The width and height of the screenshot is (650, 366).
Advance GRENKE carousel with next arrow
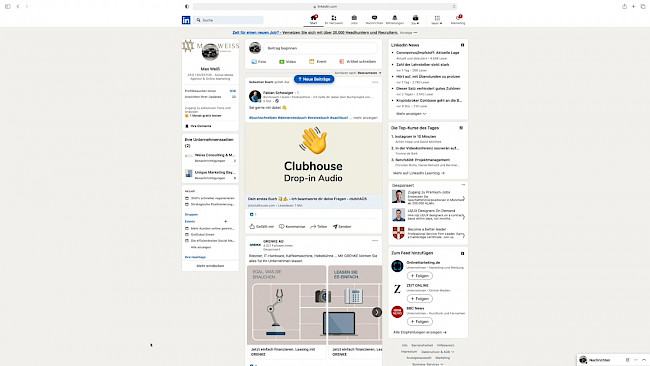pos(376,312)
